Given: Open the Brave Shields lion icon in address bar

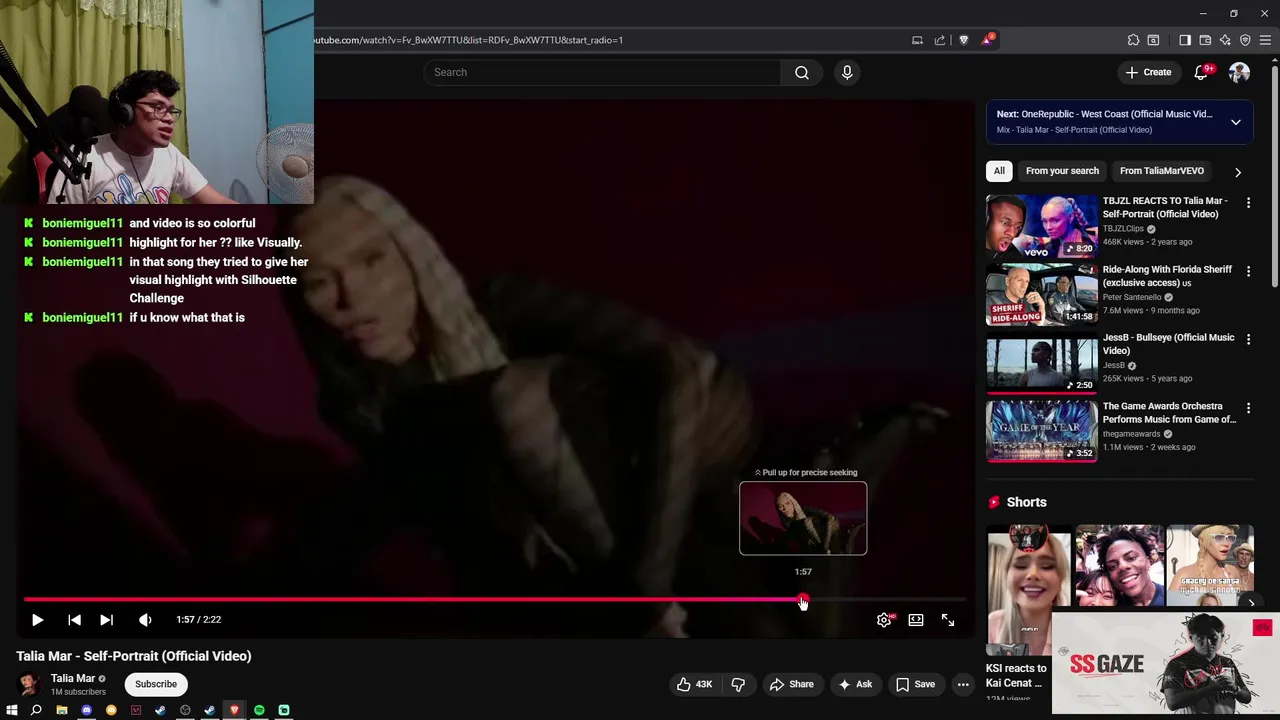Looking at the screenshot, I should click(x=964, y=40).
